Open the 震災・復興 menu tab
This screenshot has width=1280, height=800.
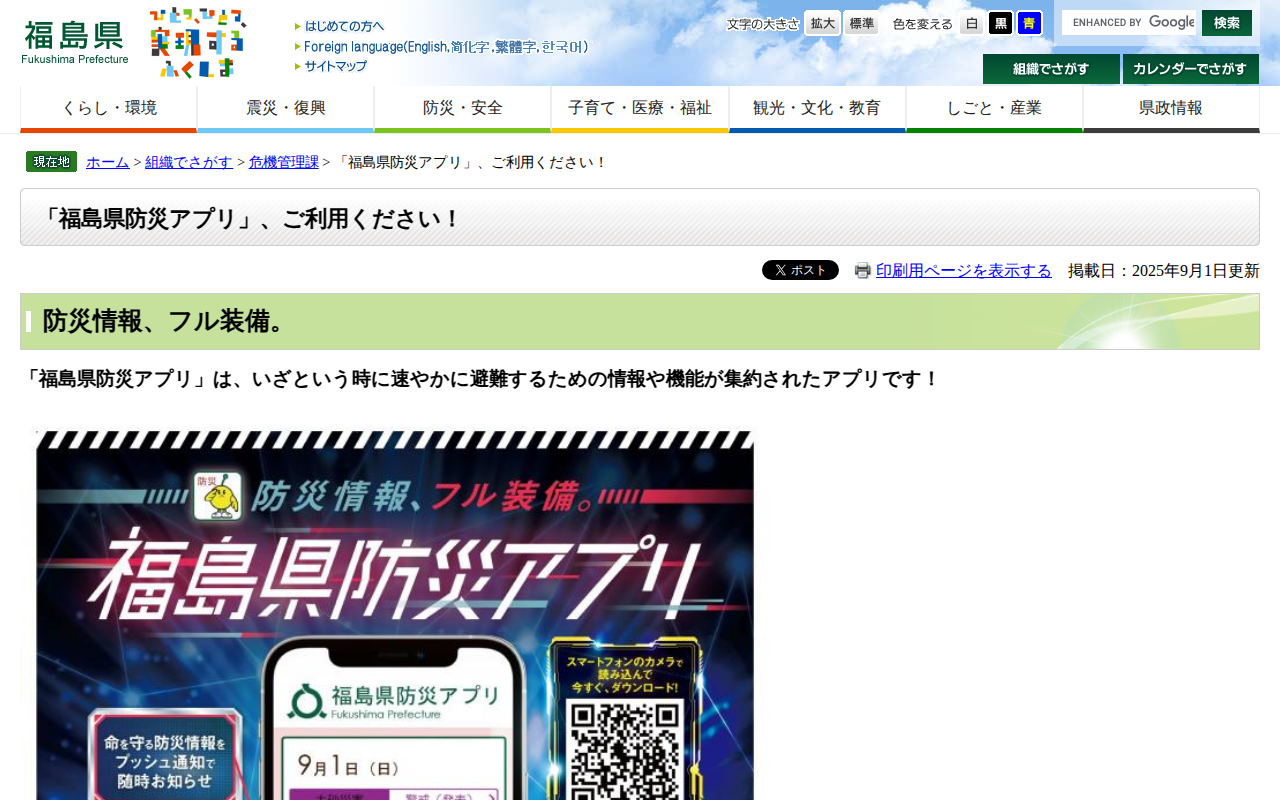point(286,109)
